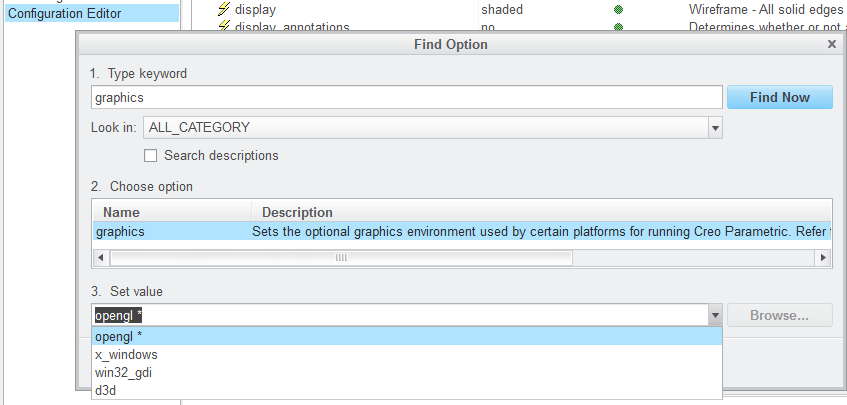The image size is (847, 405).
Task: Click the lightning icon beside display option
Action: click(x=225, y=9)
